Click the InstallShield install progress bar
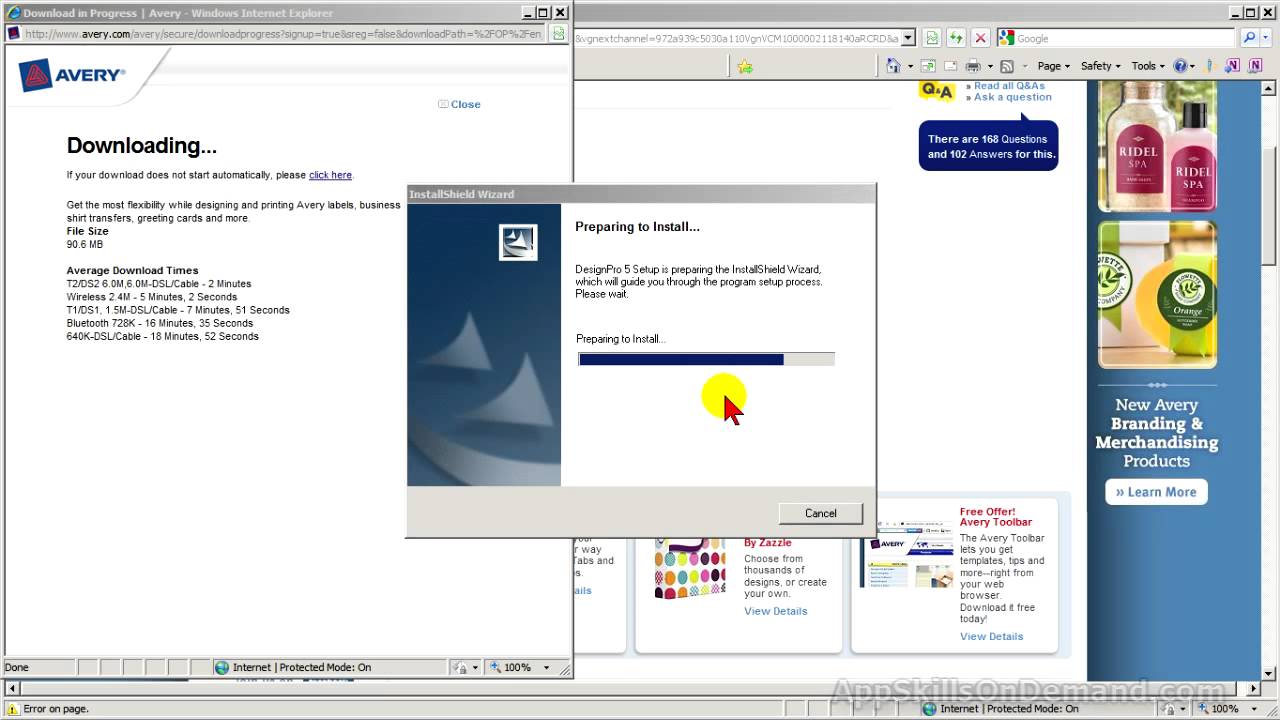This screenshot has height=720, width=1280. 706,359
